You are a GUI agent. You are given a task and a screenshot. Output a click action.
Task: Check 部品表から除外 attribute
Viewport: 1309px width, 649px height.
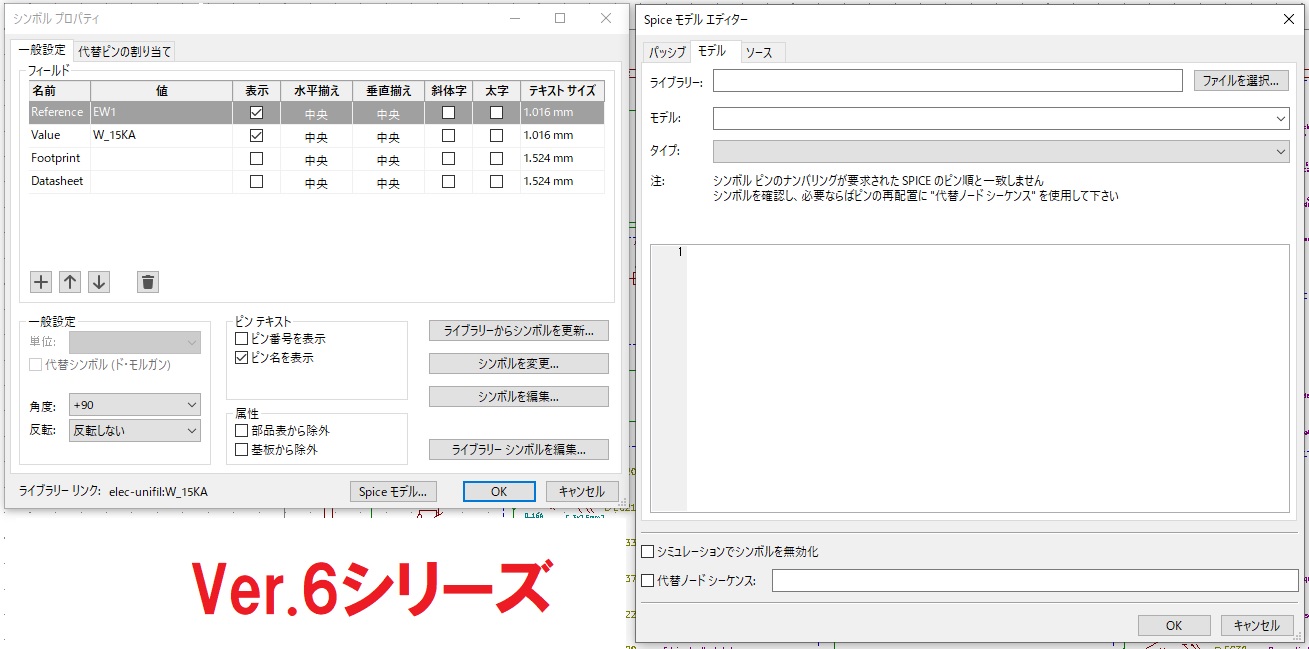(x=240, y=428)
